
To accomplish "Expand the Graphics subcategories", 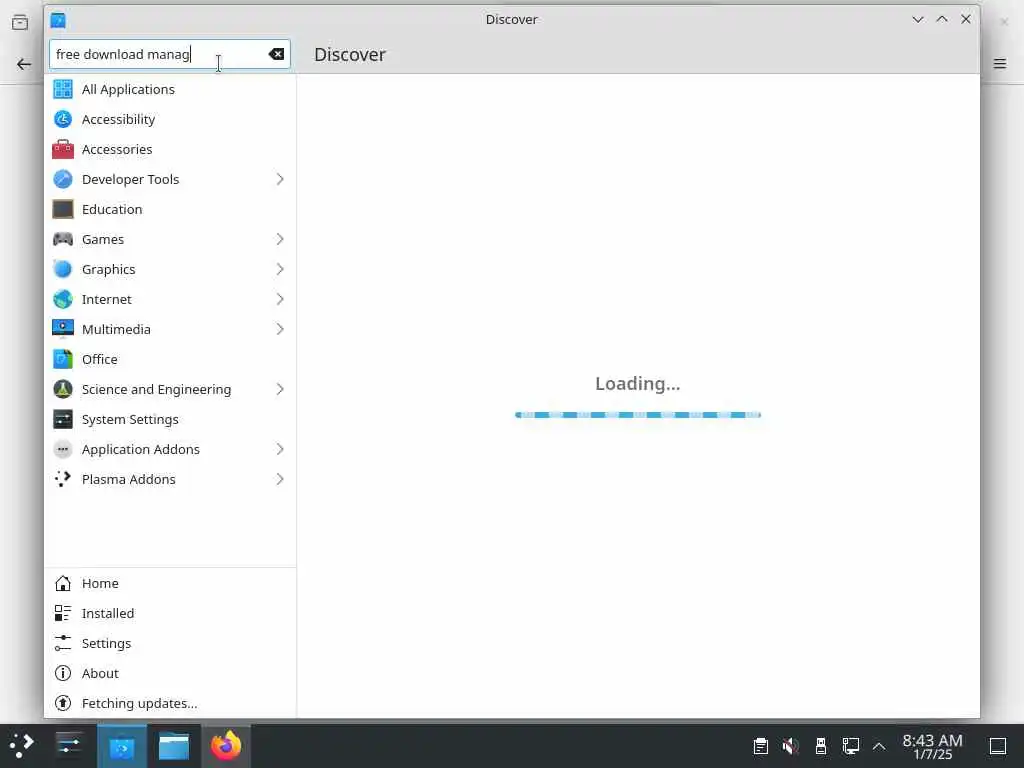I will tap(280, 269).
